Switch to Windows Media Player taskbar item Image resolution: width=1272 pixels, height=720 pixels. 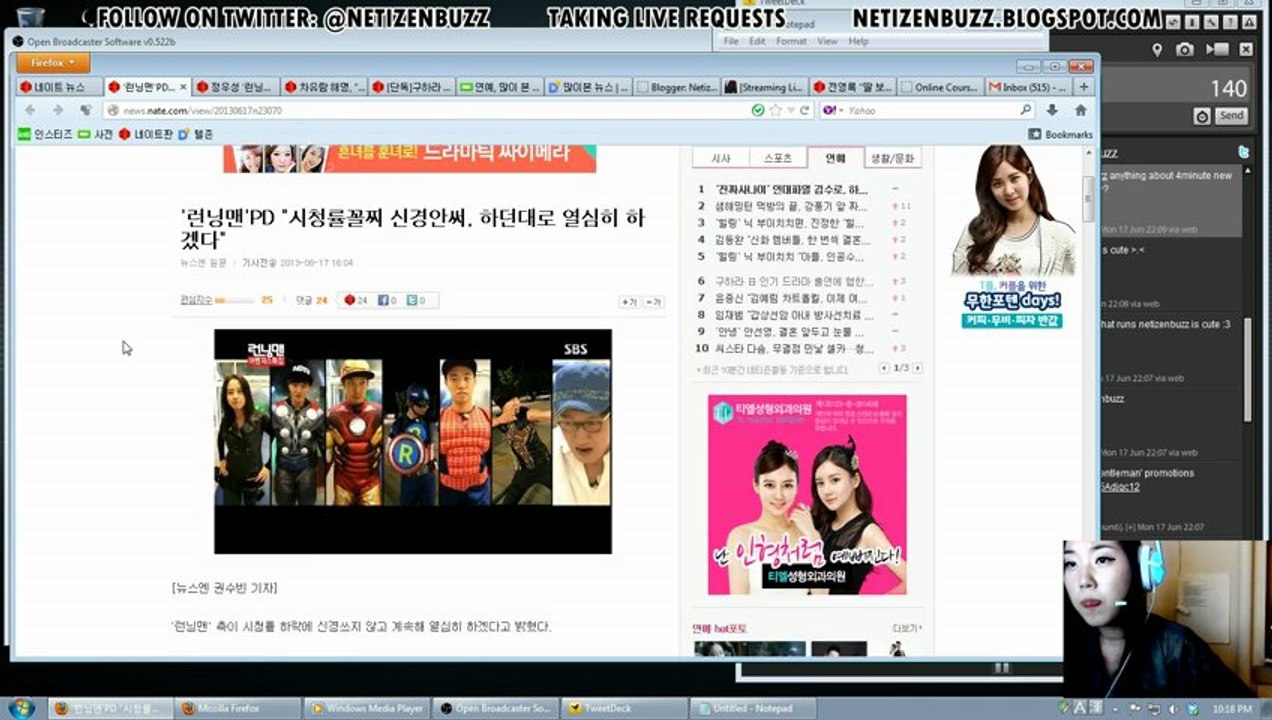click(x=367, y=708)
